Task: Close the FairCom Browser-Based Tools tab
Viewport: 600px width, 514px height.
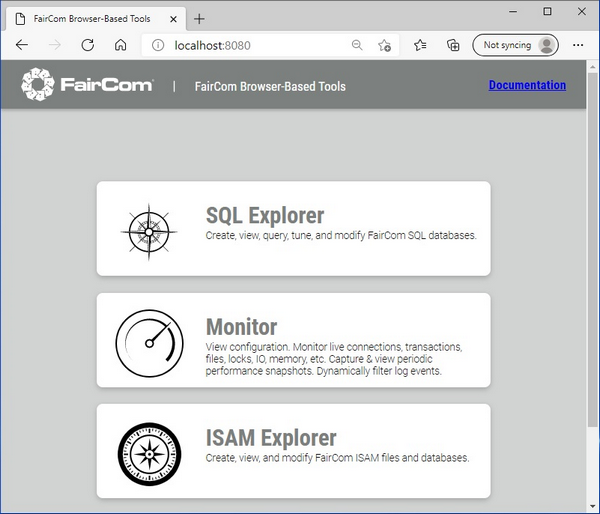Action: (x=173, y=19)
